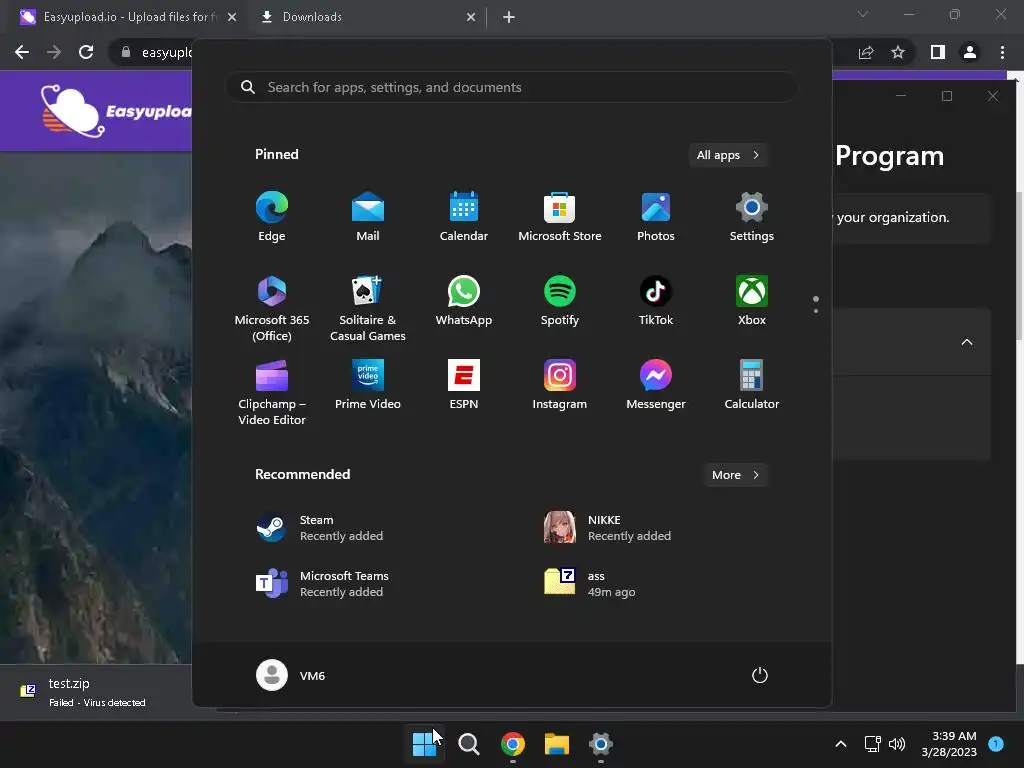Close the Easyupload.io tab

coord(232,17)
